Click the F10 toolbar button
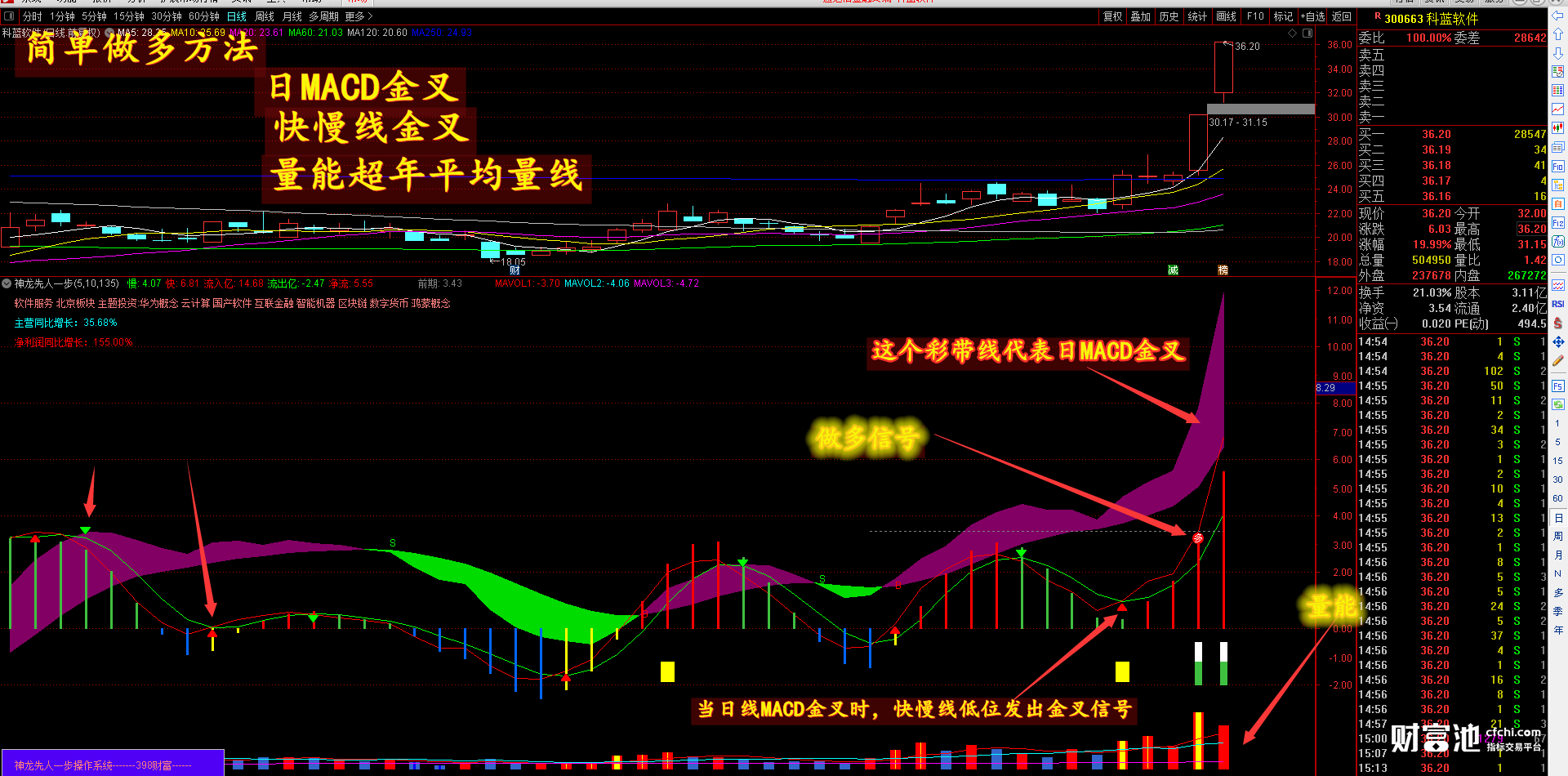Screen dimensions: 1568x776 pyautogui.click(x=1255, y=16)
